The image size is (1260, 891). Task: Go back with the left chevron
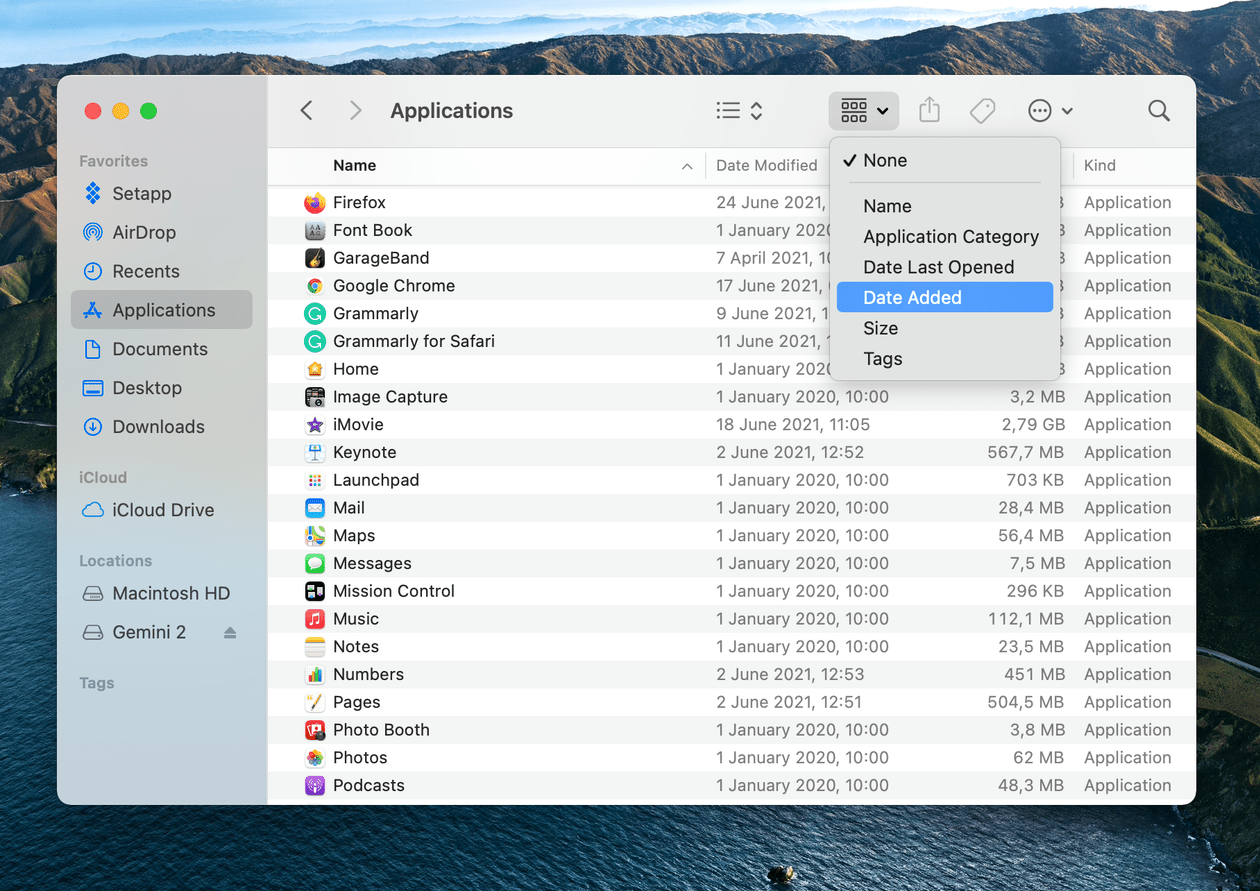click(307, 111)
